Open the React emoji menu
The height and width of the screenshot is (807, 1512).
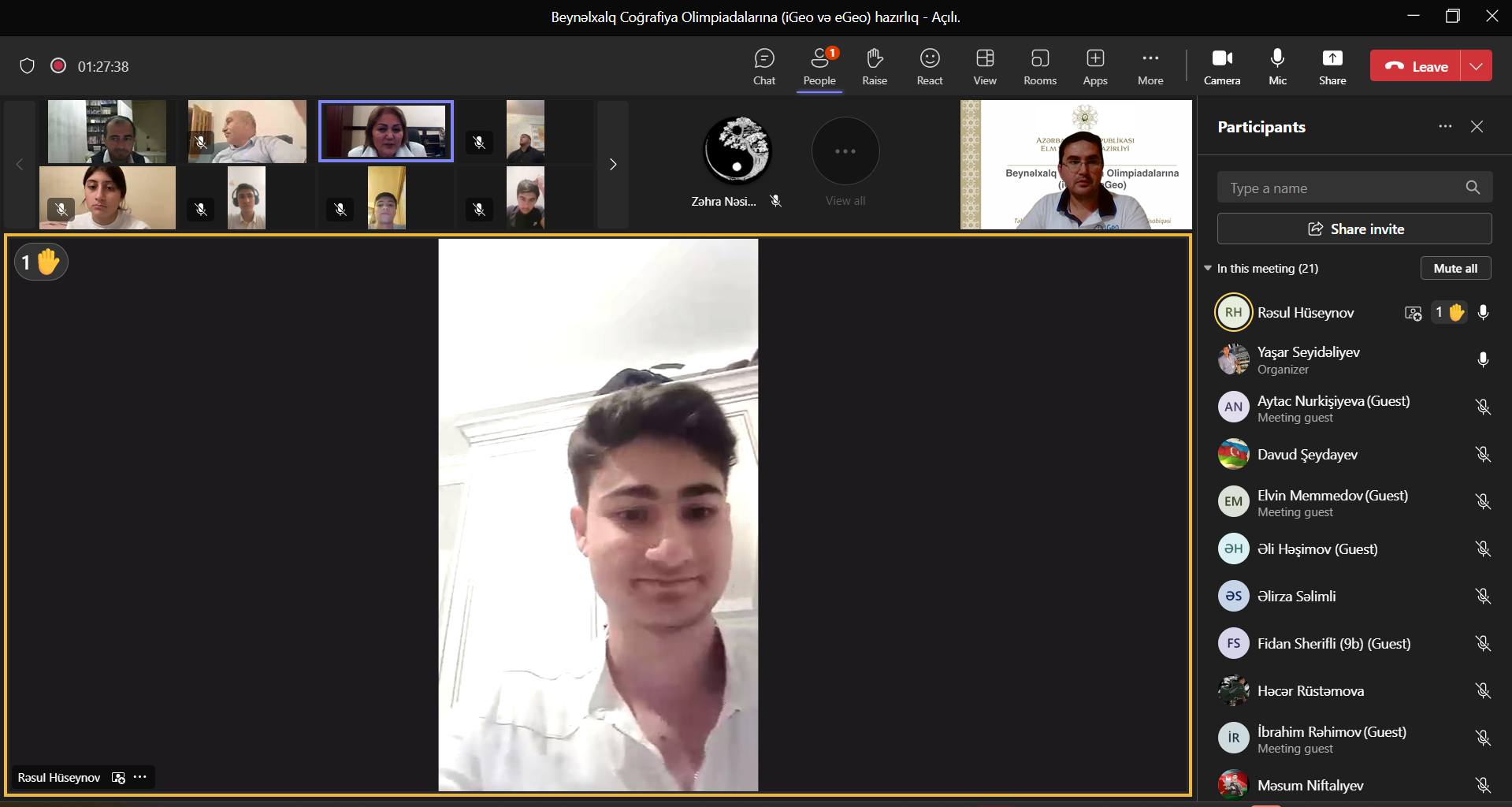coord(929,67)
